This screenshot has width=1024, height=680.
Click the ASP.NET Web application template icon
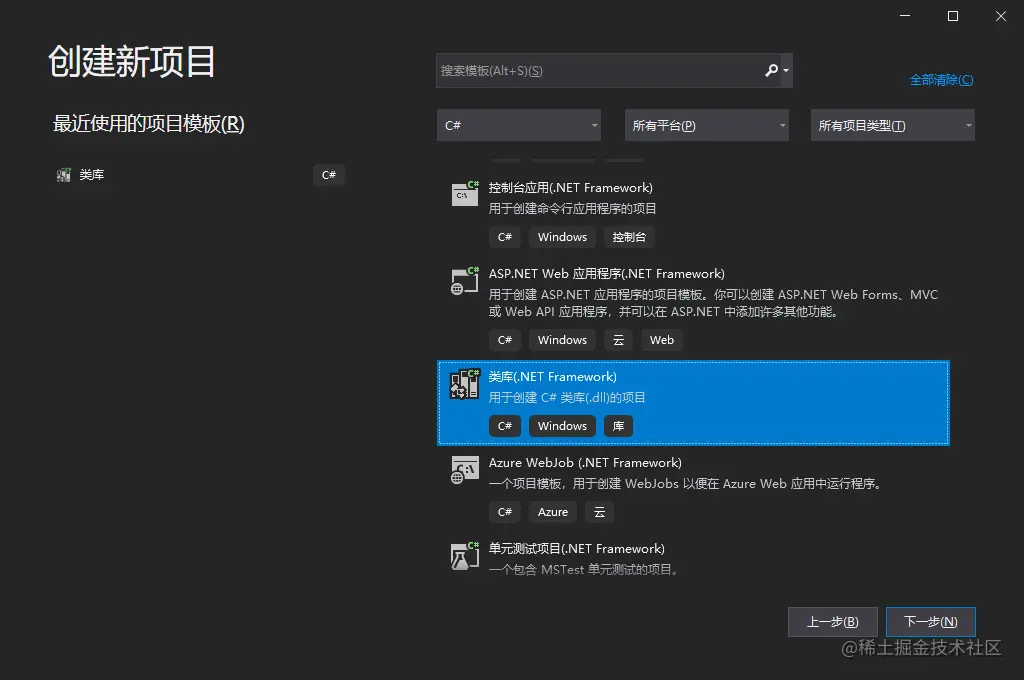point(464,280)
